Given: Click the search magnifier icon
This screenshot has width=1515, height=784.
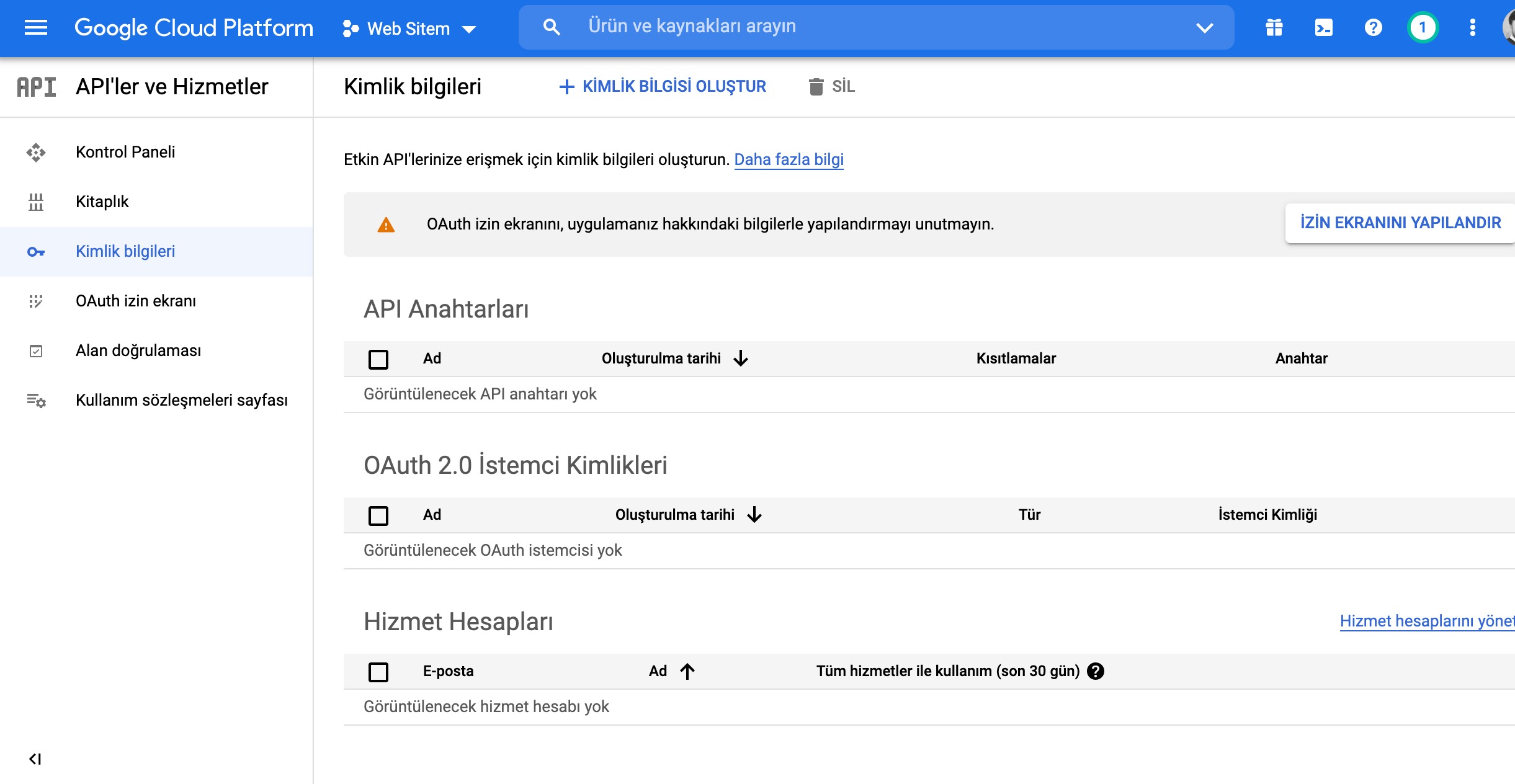Looking at the screenshot, I should coord(551,27).
